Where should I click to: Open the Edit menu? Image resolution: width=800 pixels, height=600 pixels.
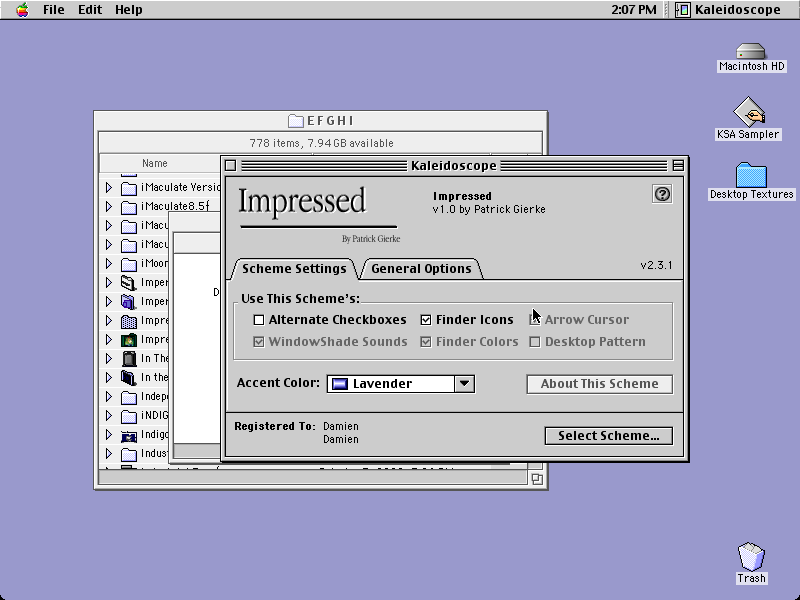[x=90, y=10]
